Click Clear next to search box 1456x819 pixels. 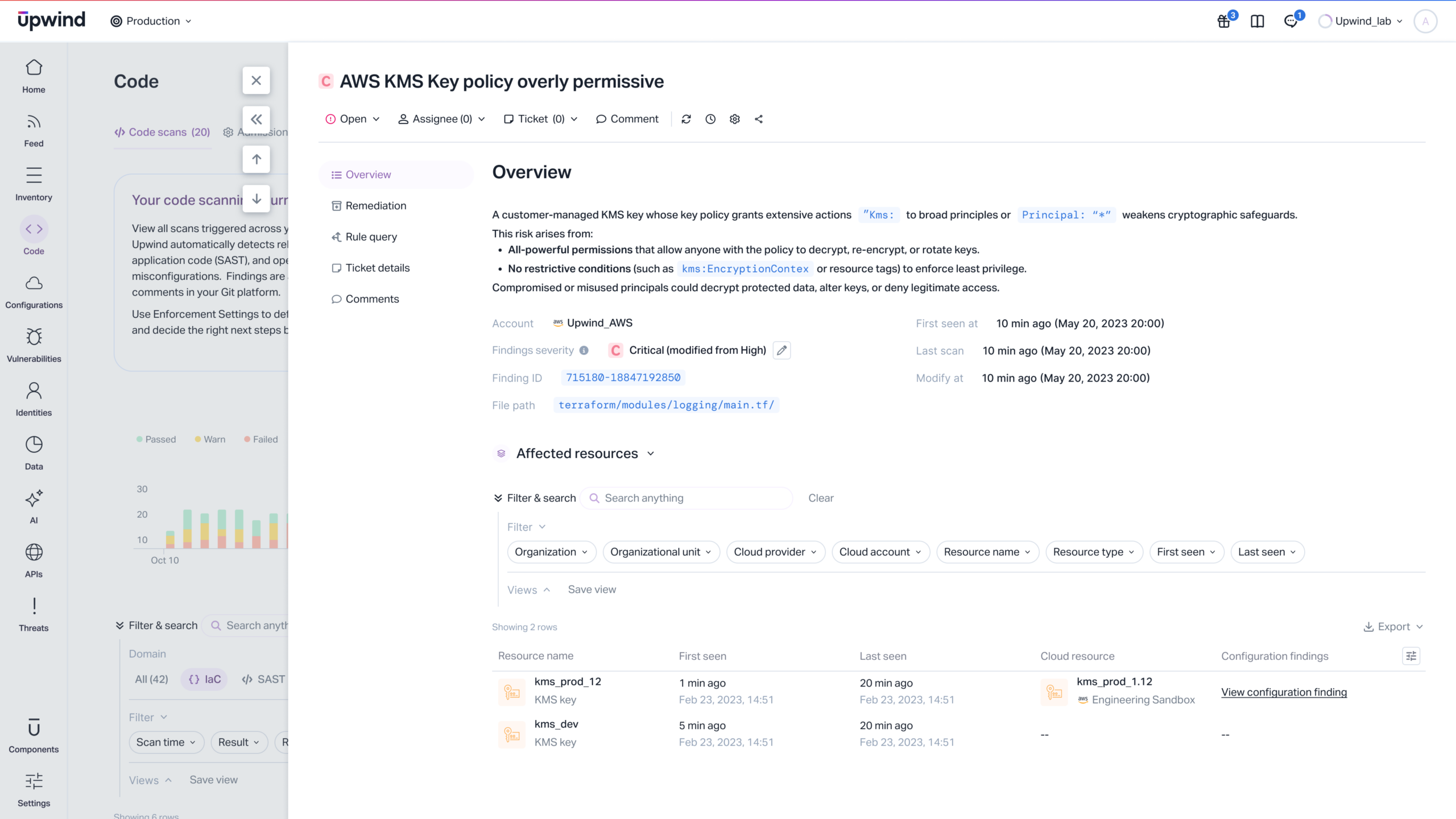821,498
